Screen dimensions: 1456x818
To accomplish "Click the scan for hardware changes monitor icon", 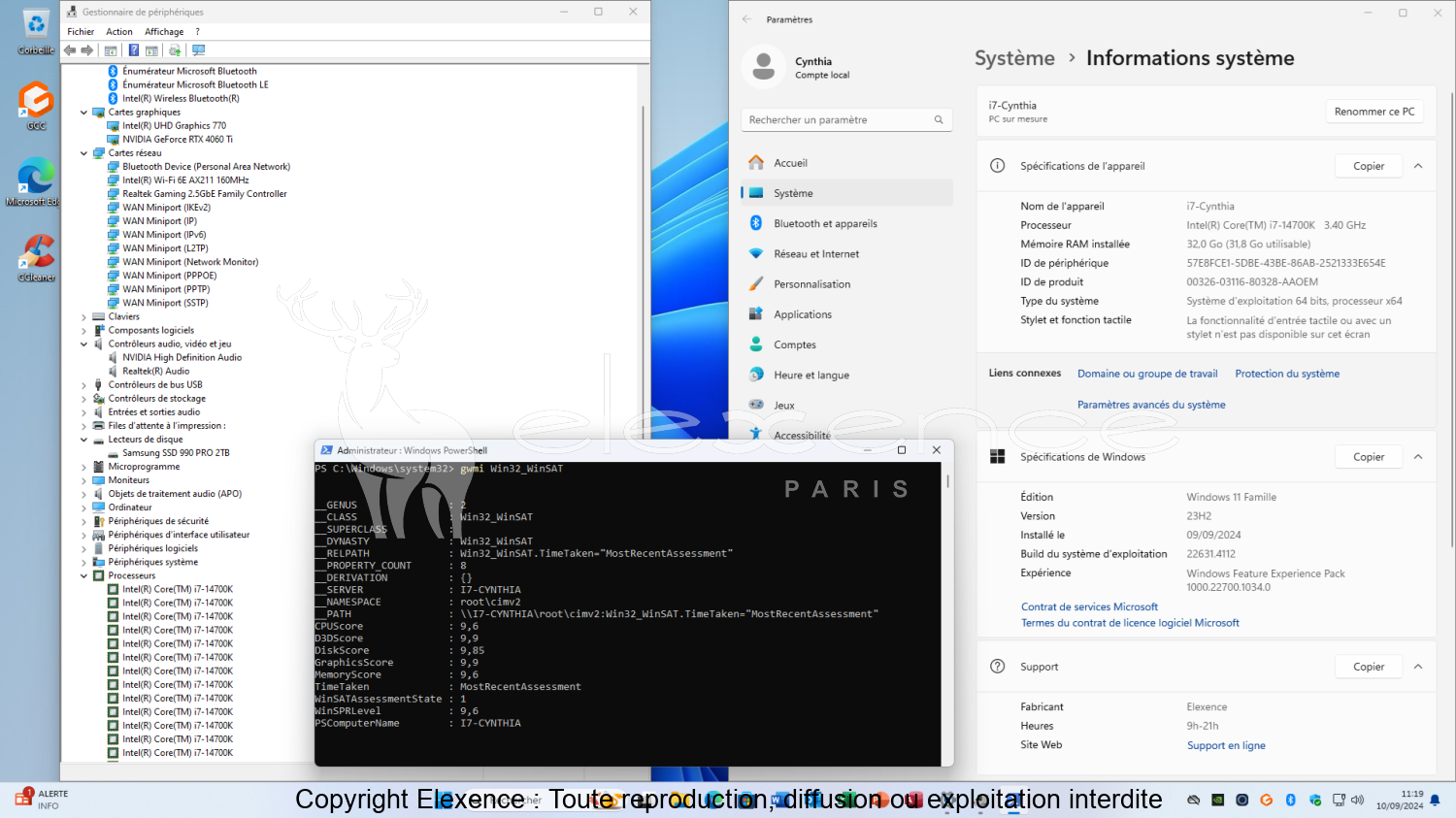I will point(198,50).
